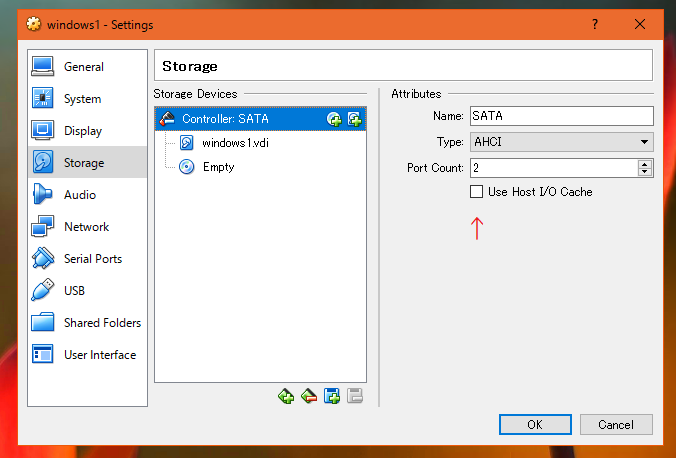Click the disabled remove attachment icon
Image resolution: width=676 pixels, height=458 pixels.
[355, 395]
